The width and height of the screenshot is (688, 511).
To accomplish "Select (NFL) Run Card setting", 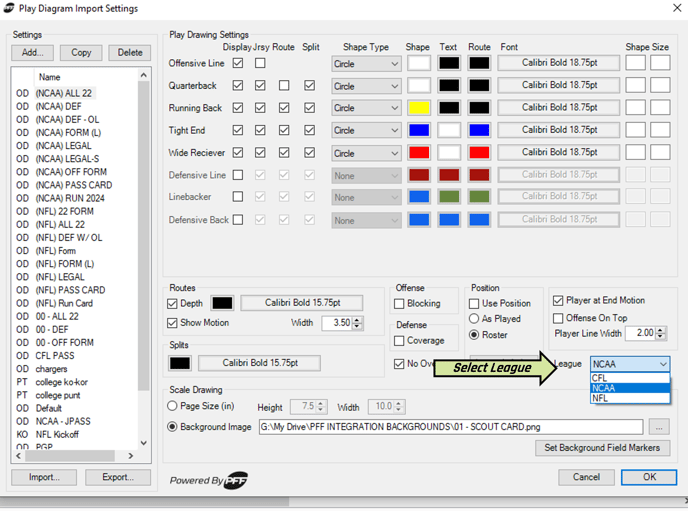I will click(x=64, y=304).
